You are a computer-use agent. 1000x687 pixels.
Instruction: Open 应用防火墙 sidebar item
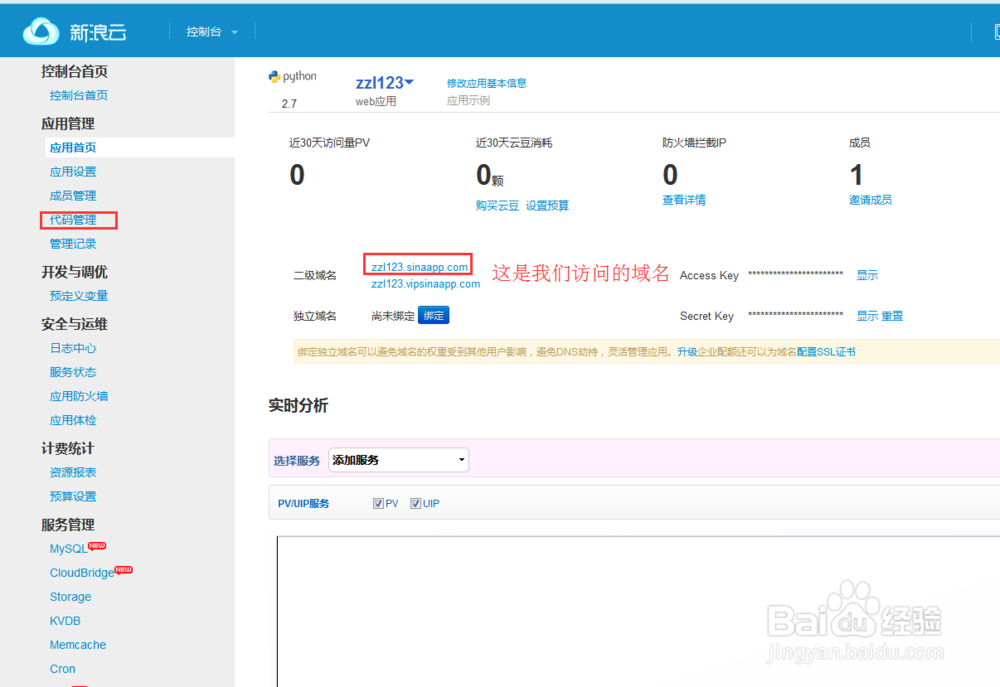coord(78,396)
